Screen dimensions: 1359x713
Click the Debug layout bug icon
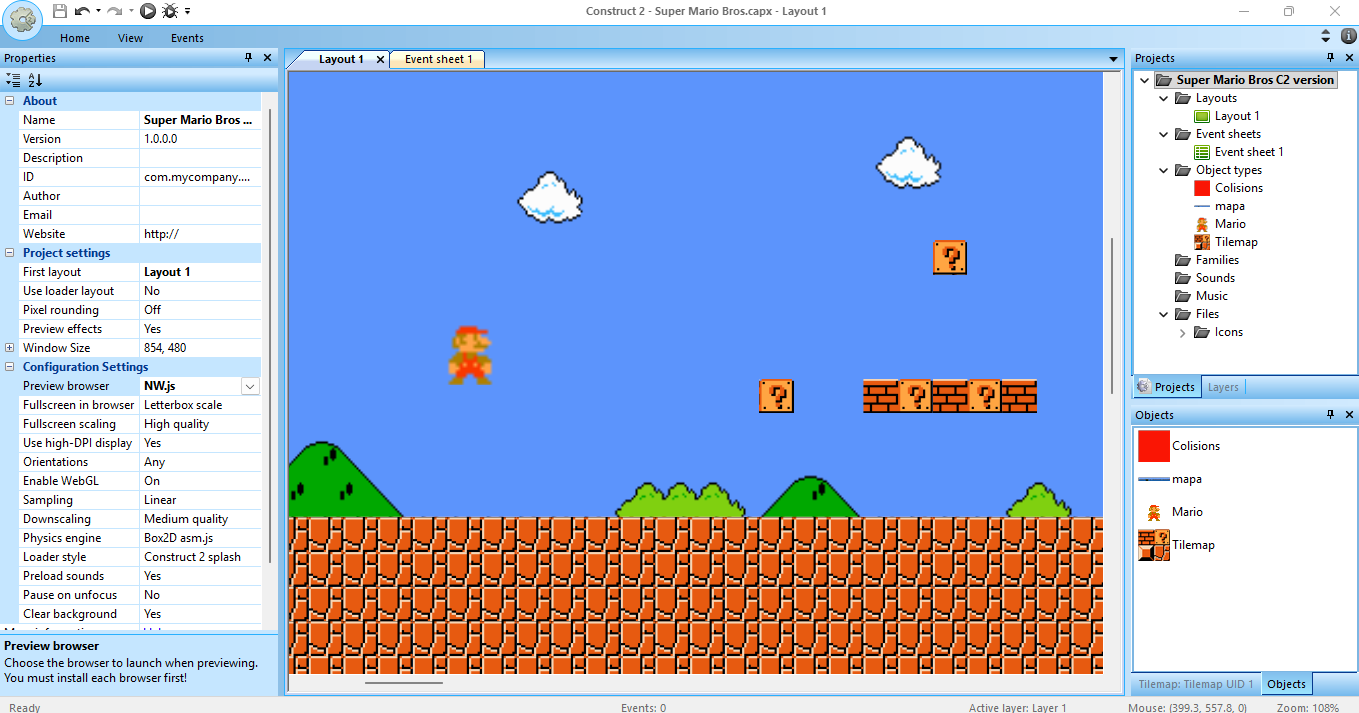tap(170, 11)
